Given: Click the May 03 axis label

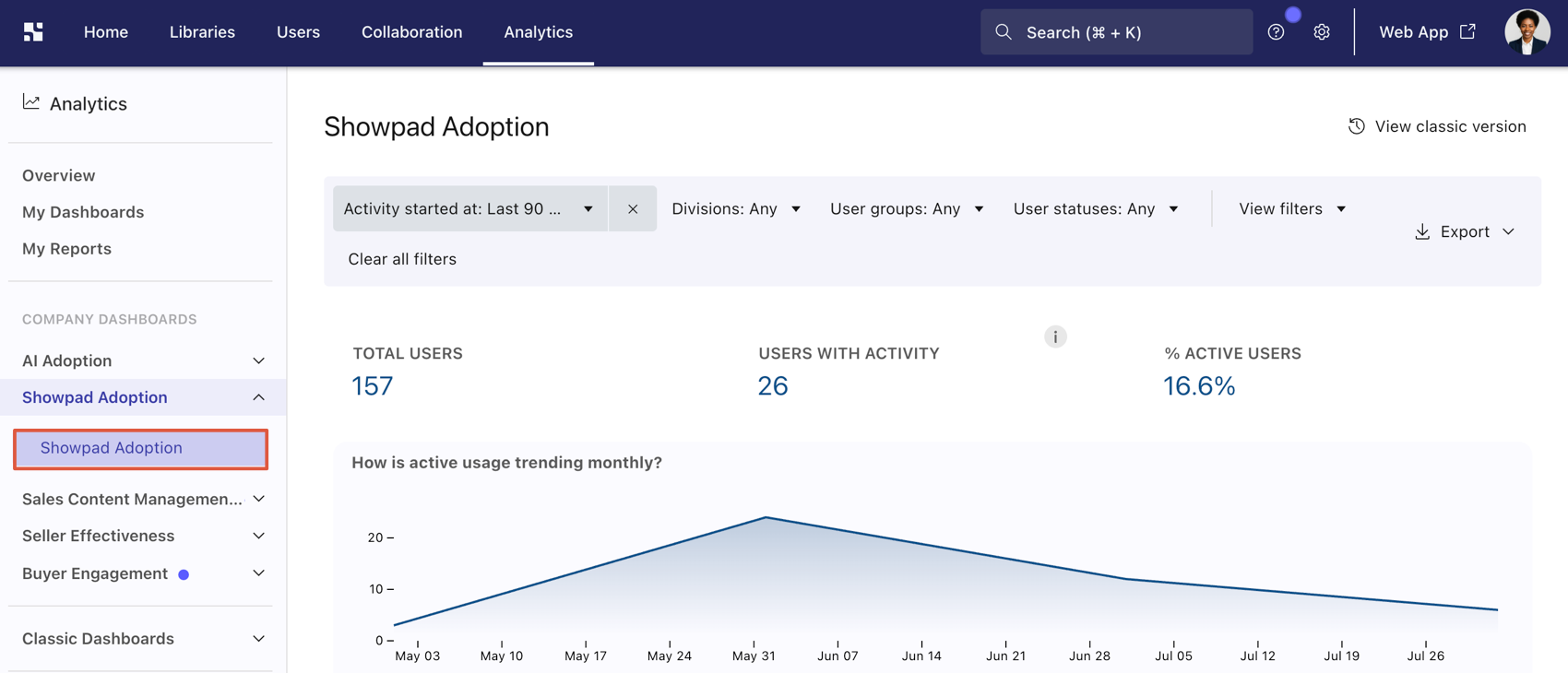Looking at the screenshot, I should point(418,656).
